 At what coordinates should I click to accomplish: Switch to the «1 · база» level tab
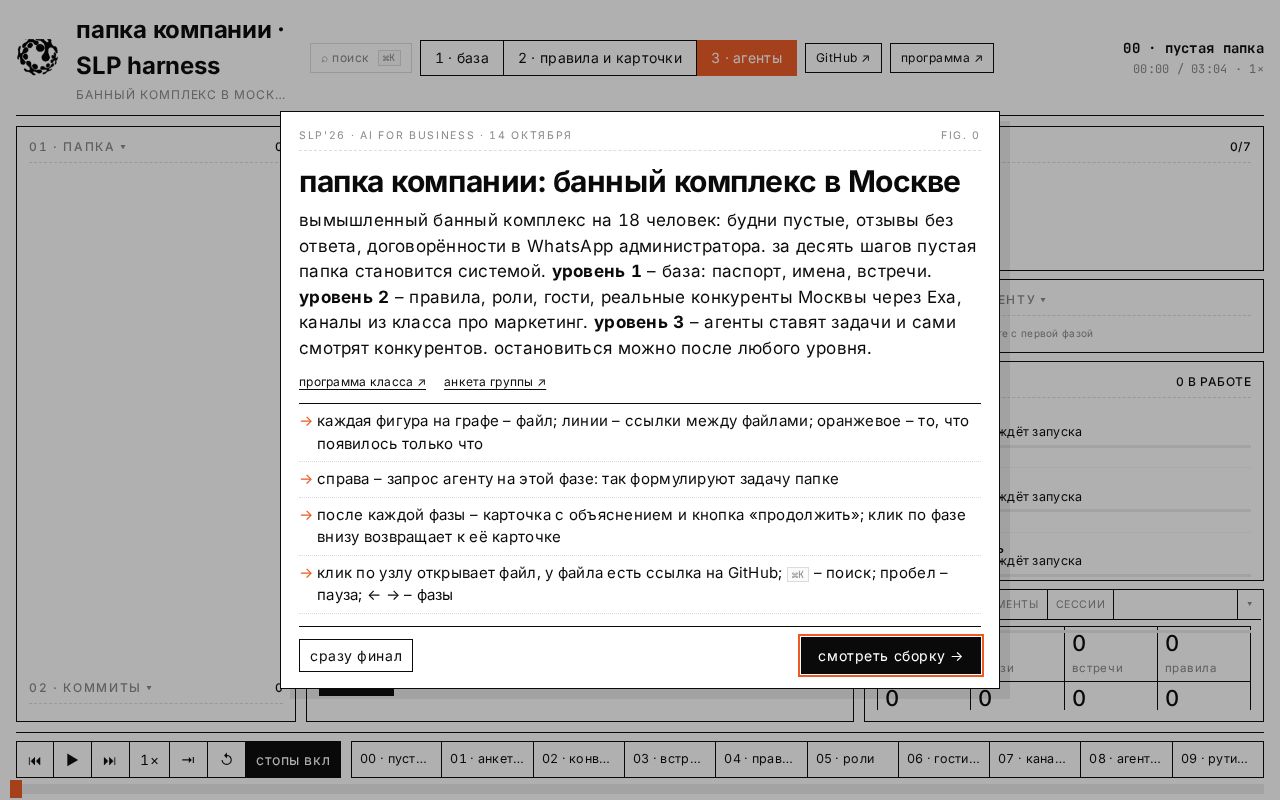(x=462, y=58)
